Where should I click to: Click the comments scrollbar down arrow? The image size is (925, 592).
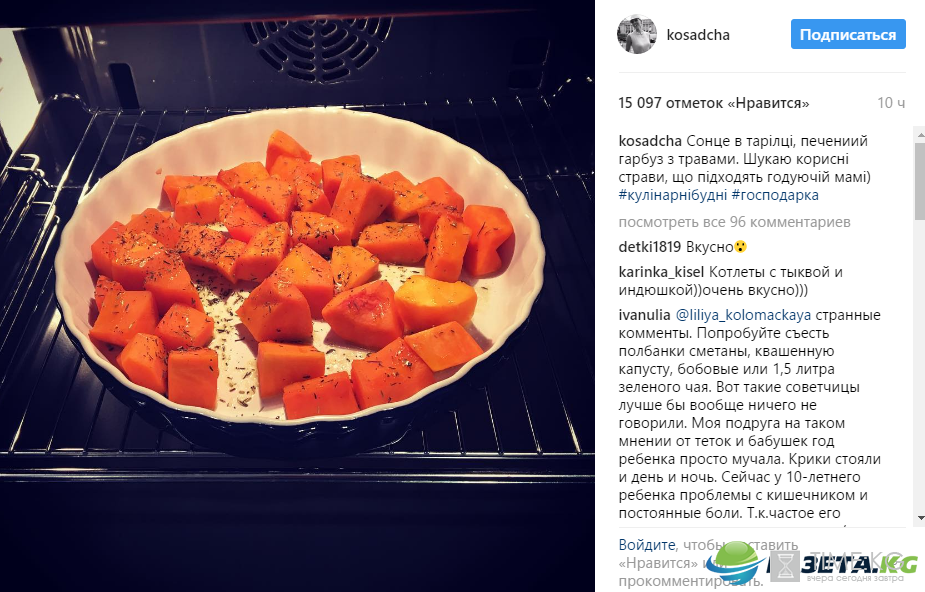[x=919, y=518]
